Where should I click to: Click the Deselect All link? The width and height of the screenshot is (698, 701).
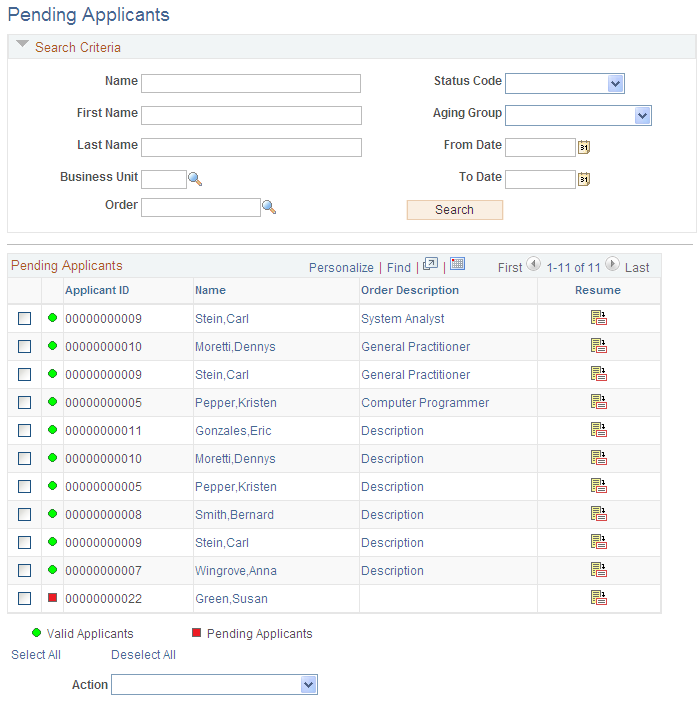coord(143,655)
